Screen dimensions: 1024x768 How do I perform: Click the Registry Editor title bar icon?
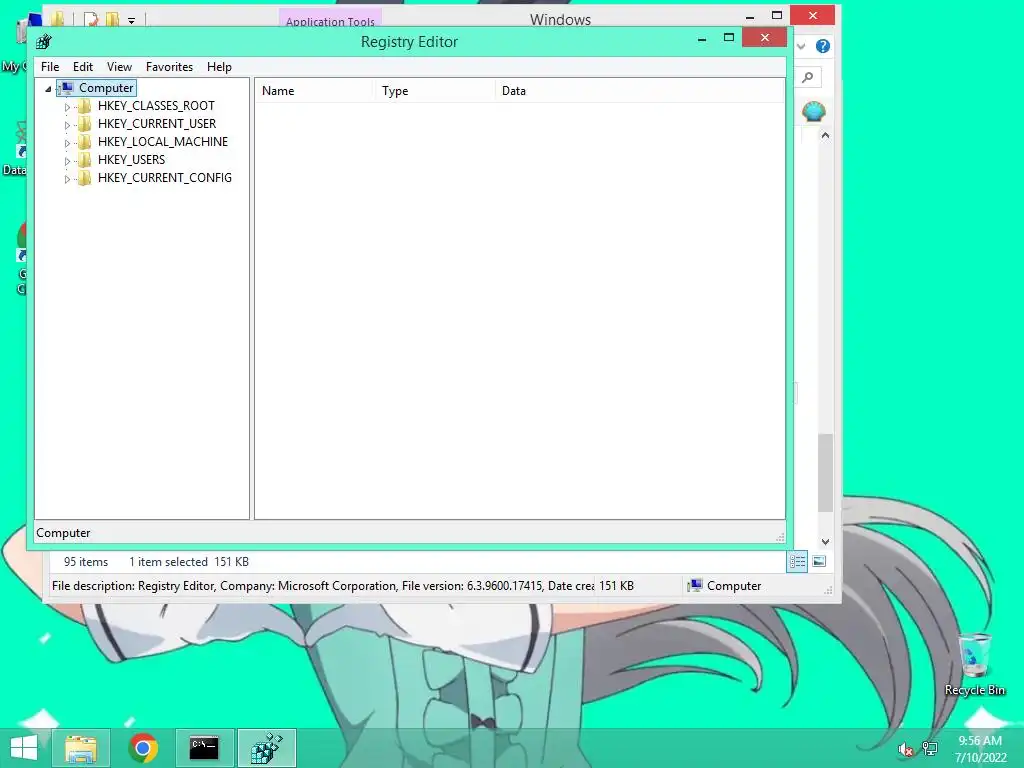point(44,42)
